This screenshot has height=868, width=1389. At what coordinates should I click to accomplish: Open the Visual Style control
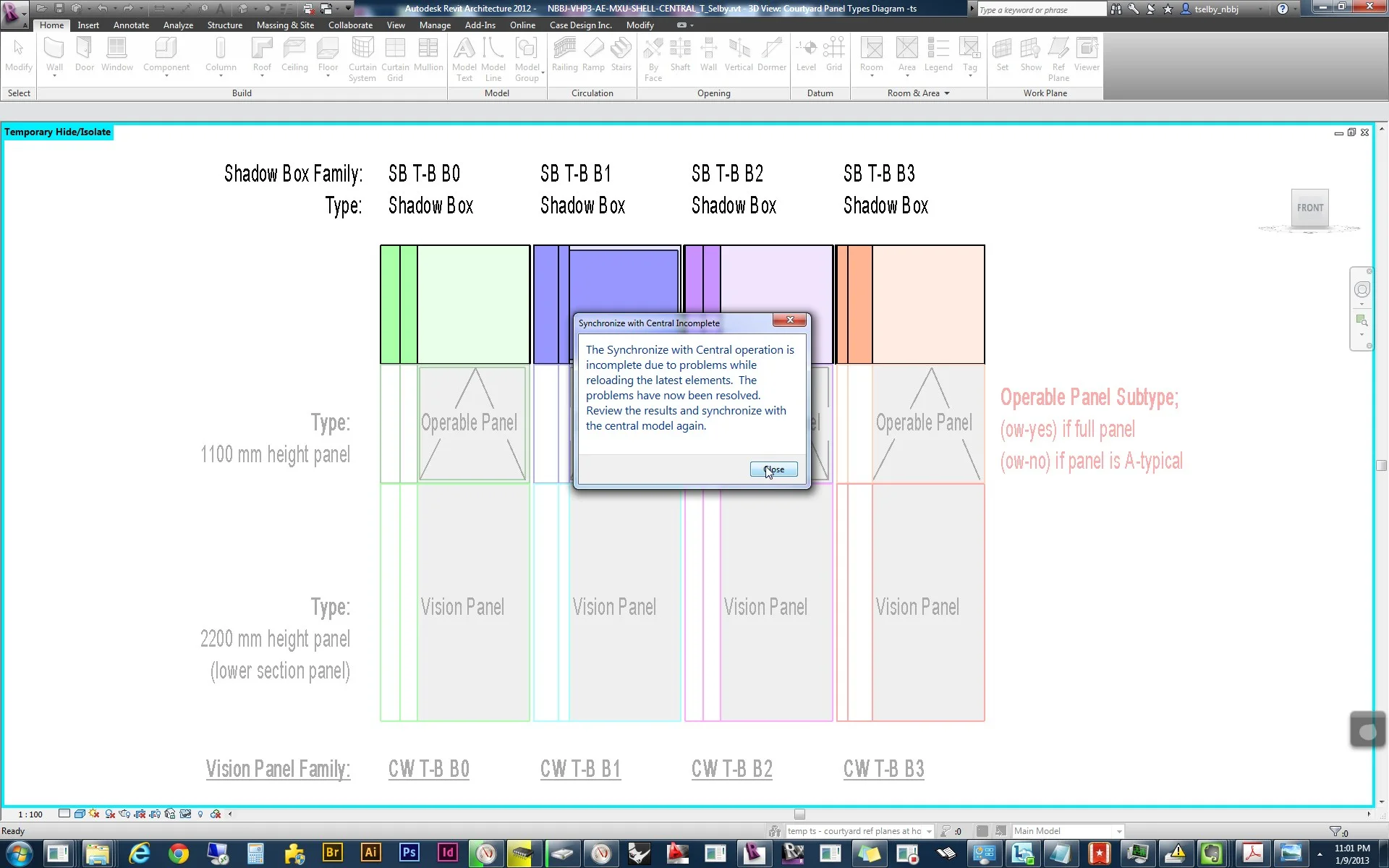[80, 814]
